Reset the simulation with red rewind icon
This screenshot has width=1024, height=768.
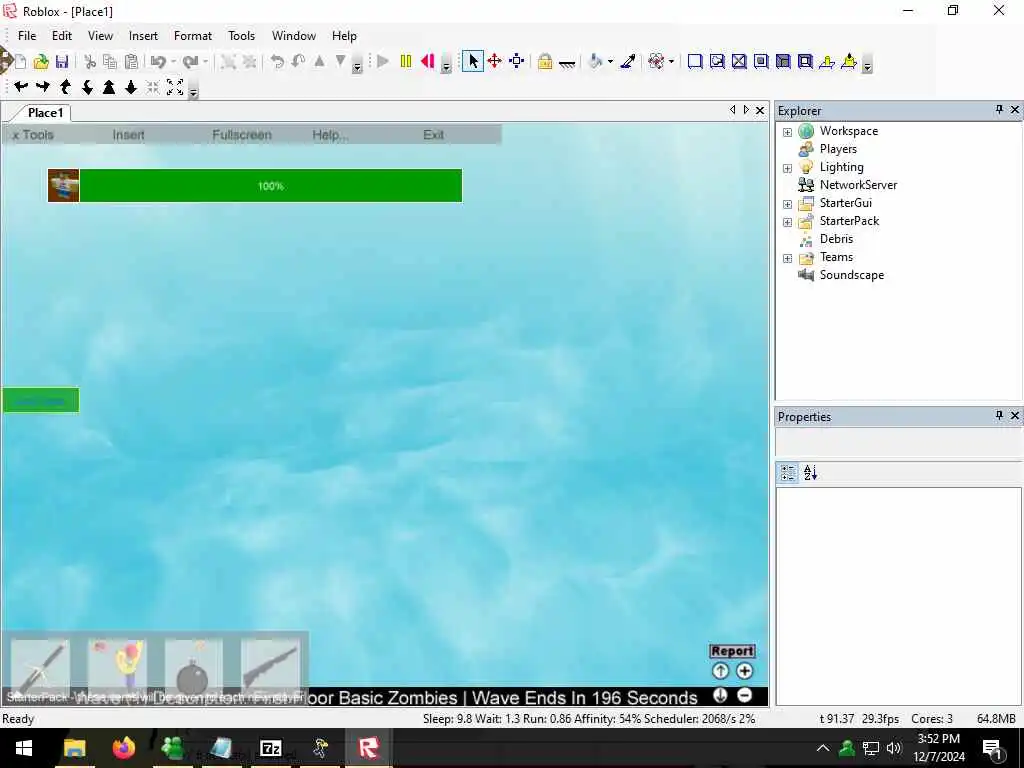pos(428,61)
